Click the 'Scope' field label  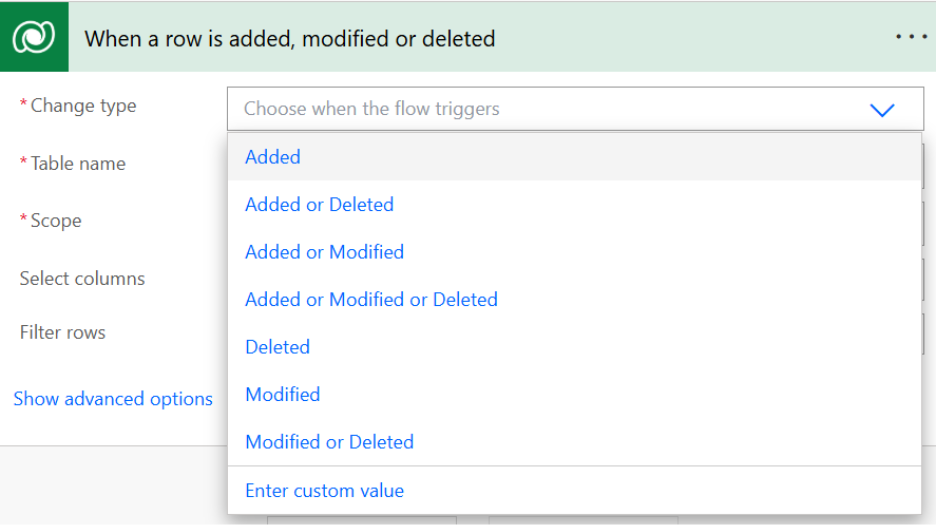[56, 221]
